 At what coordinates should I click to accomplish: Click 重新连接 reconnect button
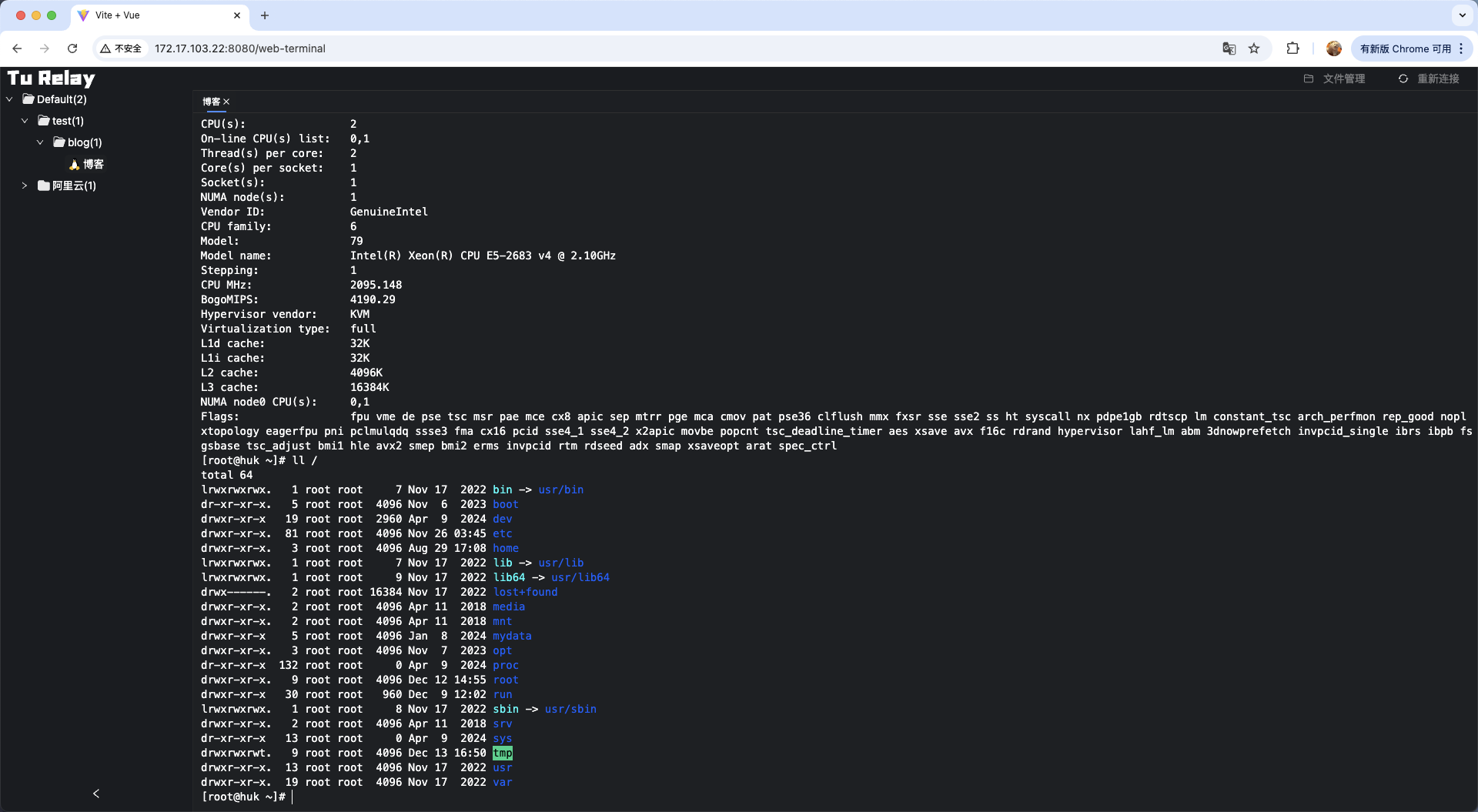point(1429,79)
